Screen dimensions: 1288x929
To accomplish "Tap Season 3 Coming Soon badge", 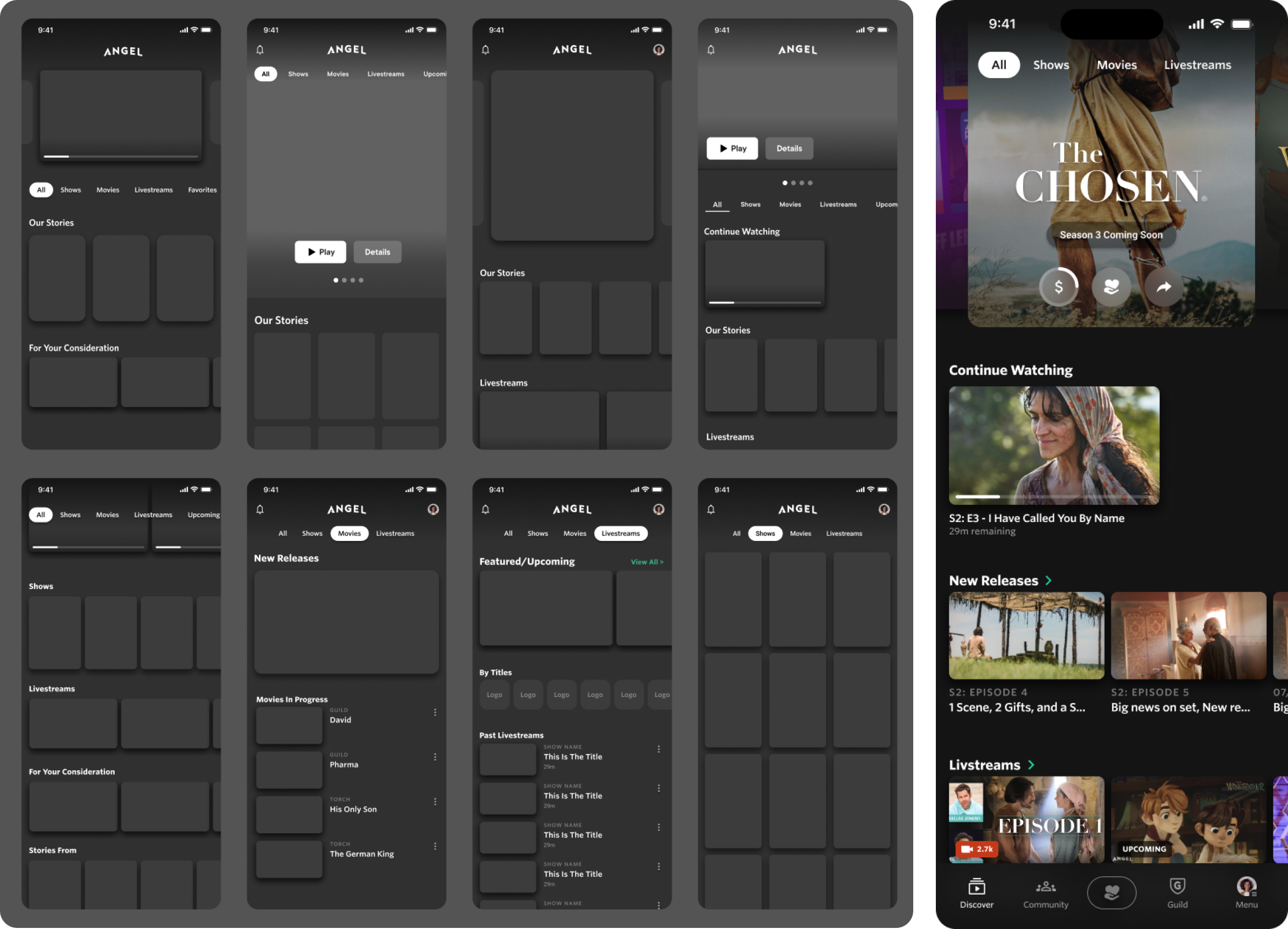I will click(1111, 235).
